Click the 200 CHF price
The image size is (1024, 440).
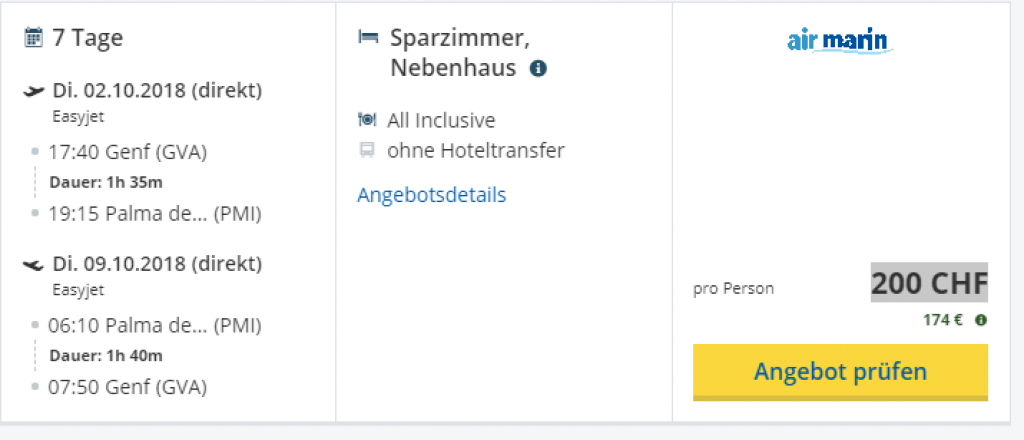(x=929, y=285)
